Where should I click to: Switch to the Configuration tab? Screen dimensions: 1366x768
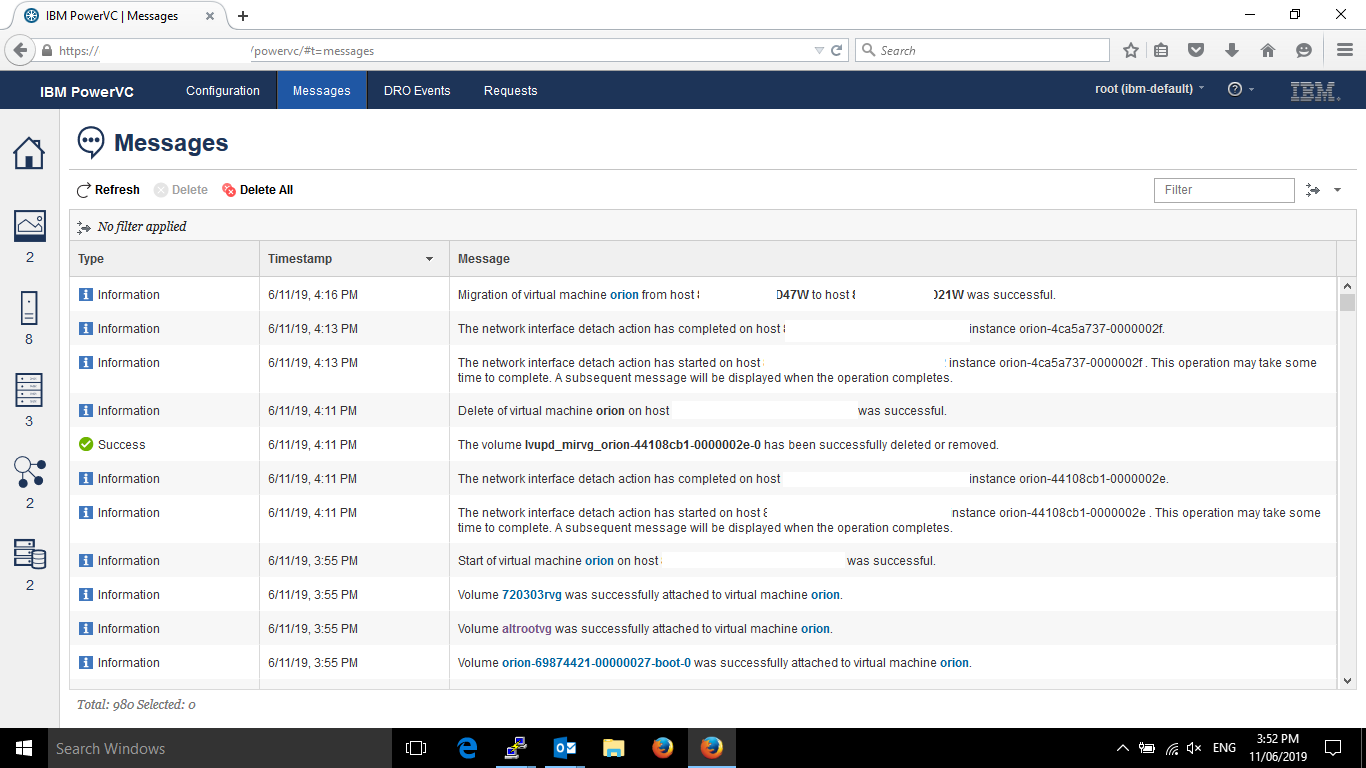coord(222,90)
